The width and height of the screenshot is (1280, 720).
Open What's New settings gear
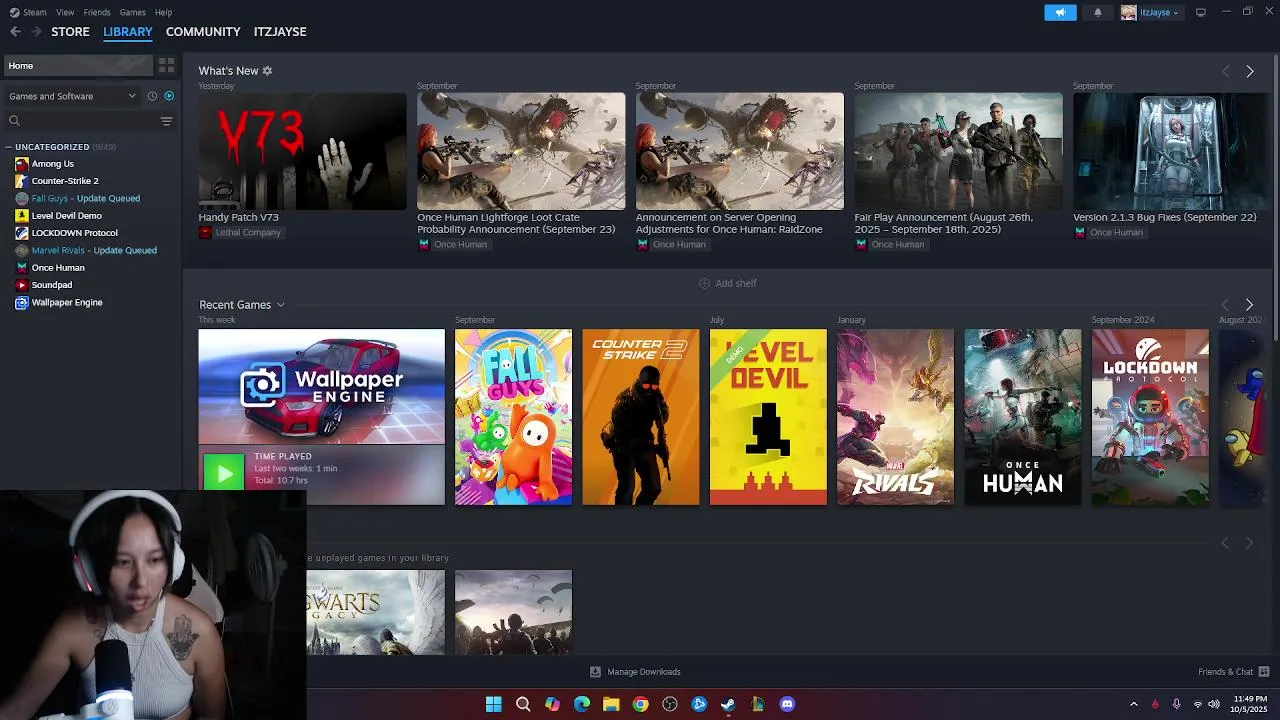[x=267, y=71]
